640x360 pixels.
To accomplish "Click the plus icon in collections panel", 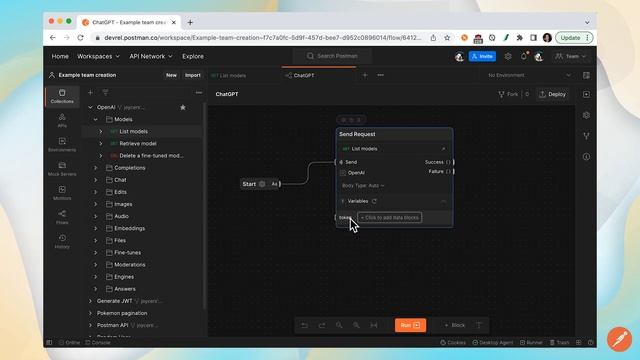I will (90, 93).
